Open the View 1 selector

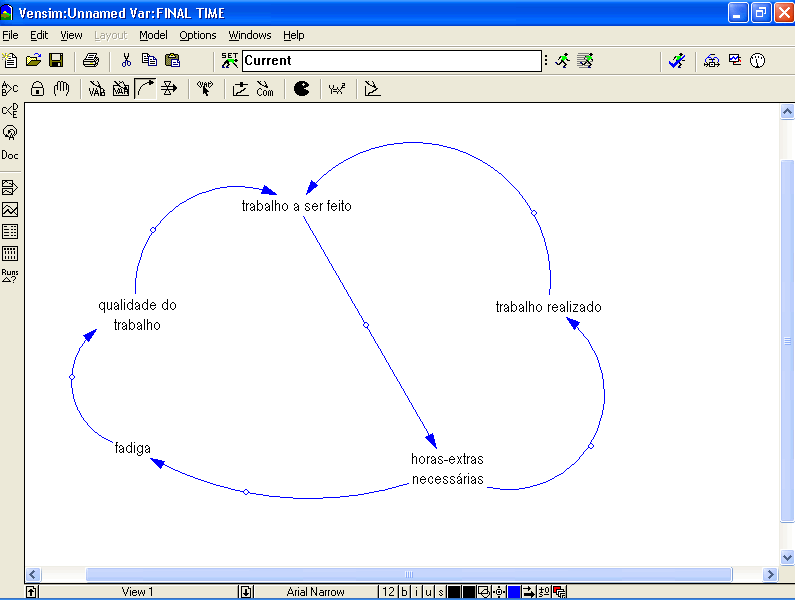(x=137, y=592)
